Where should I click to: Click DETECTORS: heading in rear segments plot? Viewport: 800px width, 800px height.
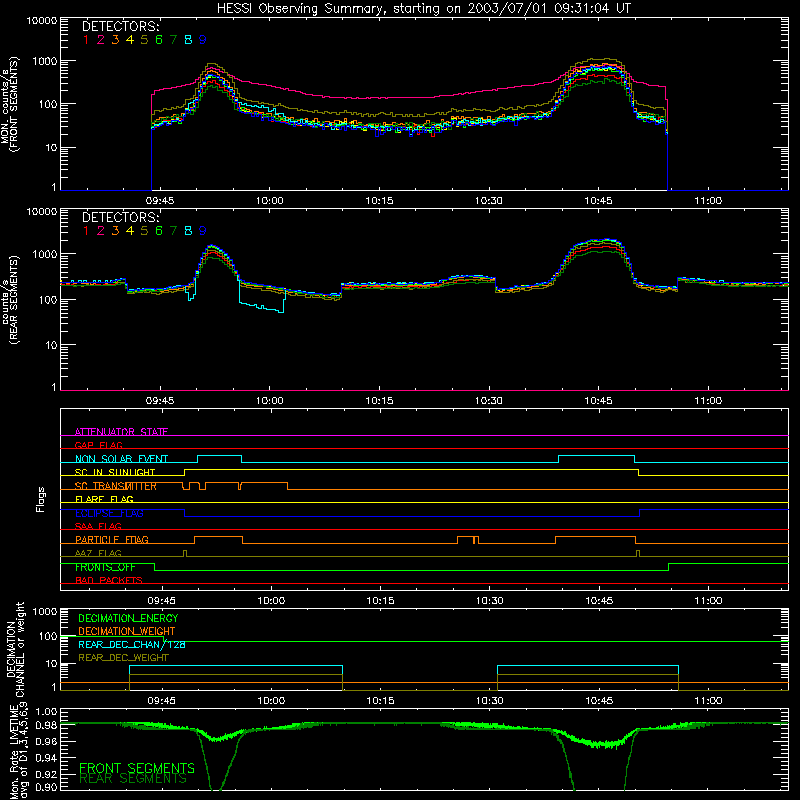pyautogui.click(x=121, y=217)
